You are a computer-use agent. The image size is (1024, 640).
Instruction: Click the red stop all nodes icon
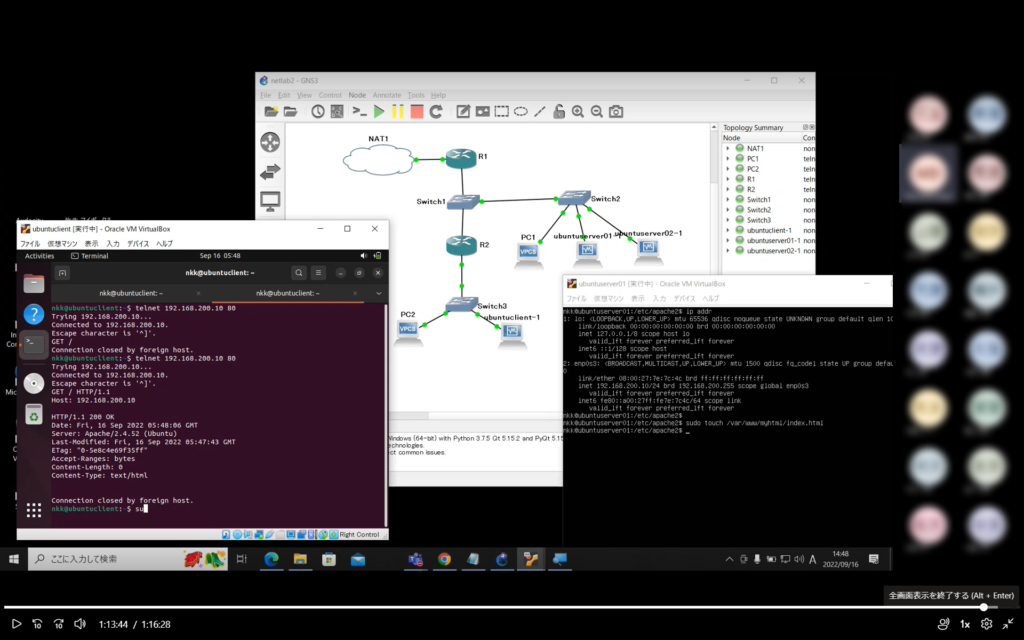pyautogui.click(x=417, y=111)
